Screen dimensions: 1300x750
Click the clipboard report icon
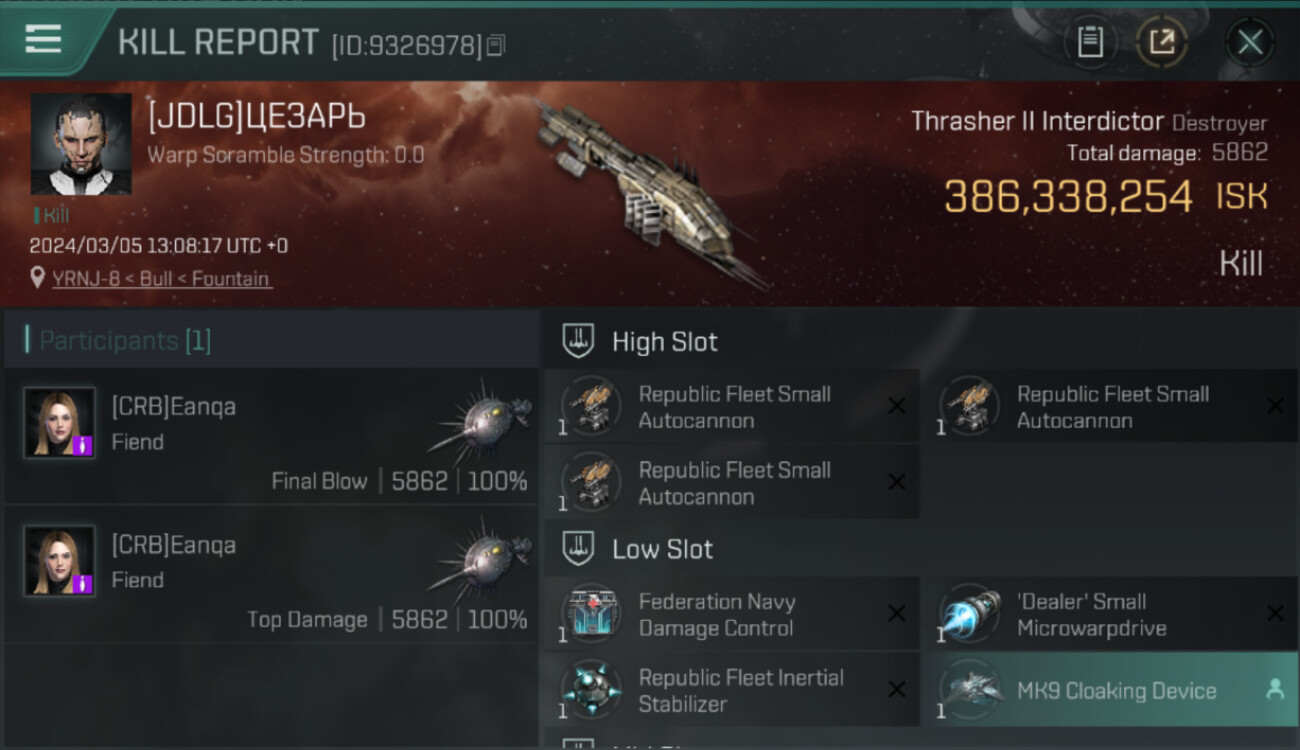1090,42
